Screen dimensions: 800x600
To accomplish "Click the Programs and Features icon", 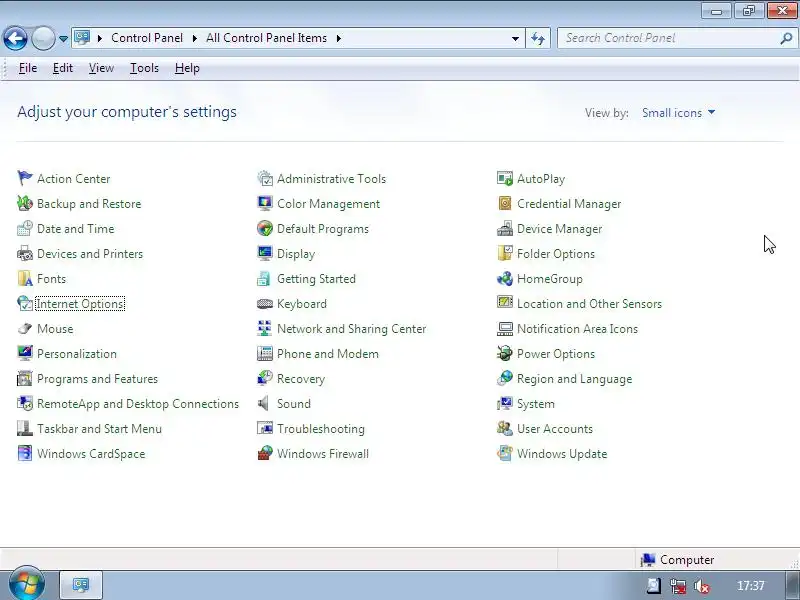I will coord(24,378).
